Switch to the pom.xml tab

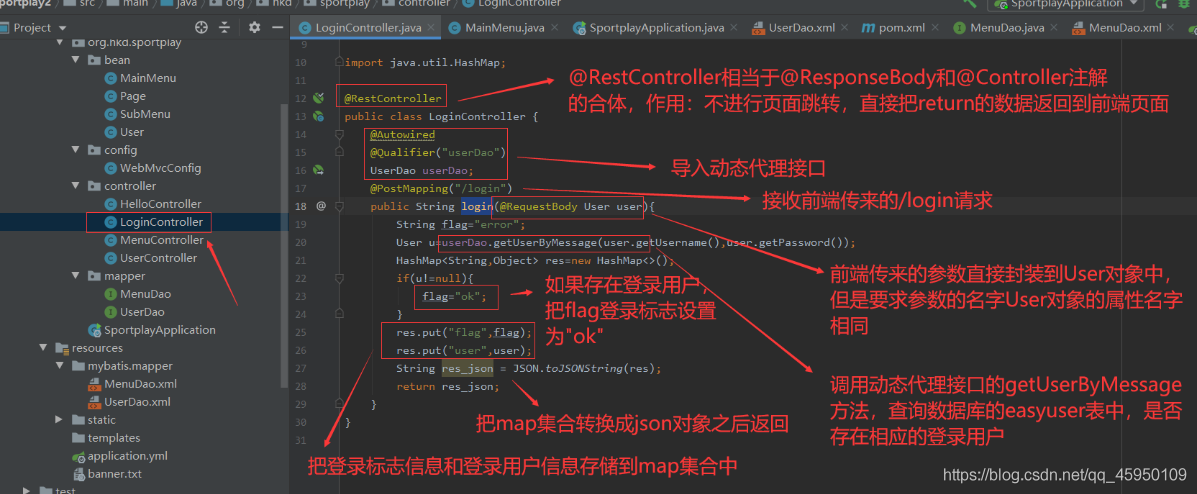902,28
